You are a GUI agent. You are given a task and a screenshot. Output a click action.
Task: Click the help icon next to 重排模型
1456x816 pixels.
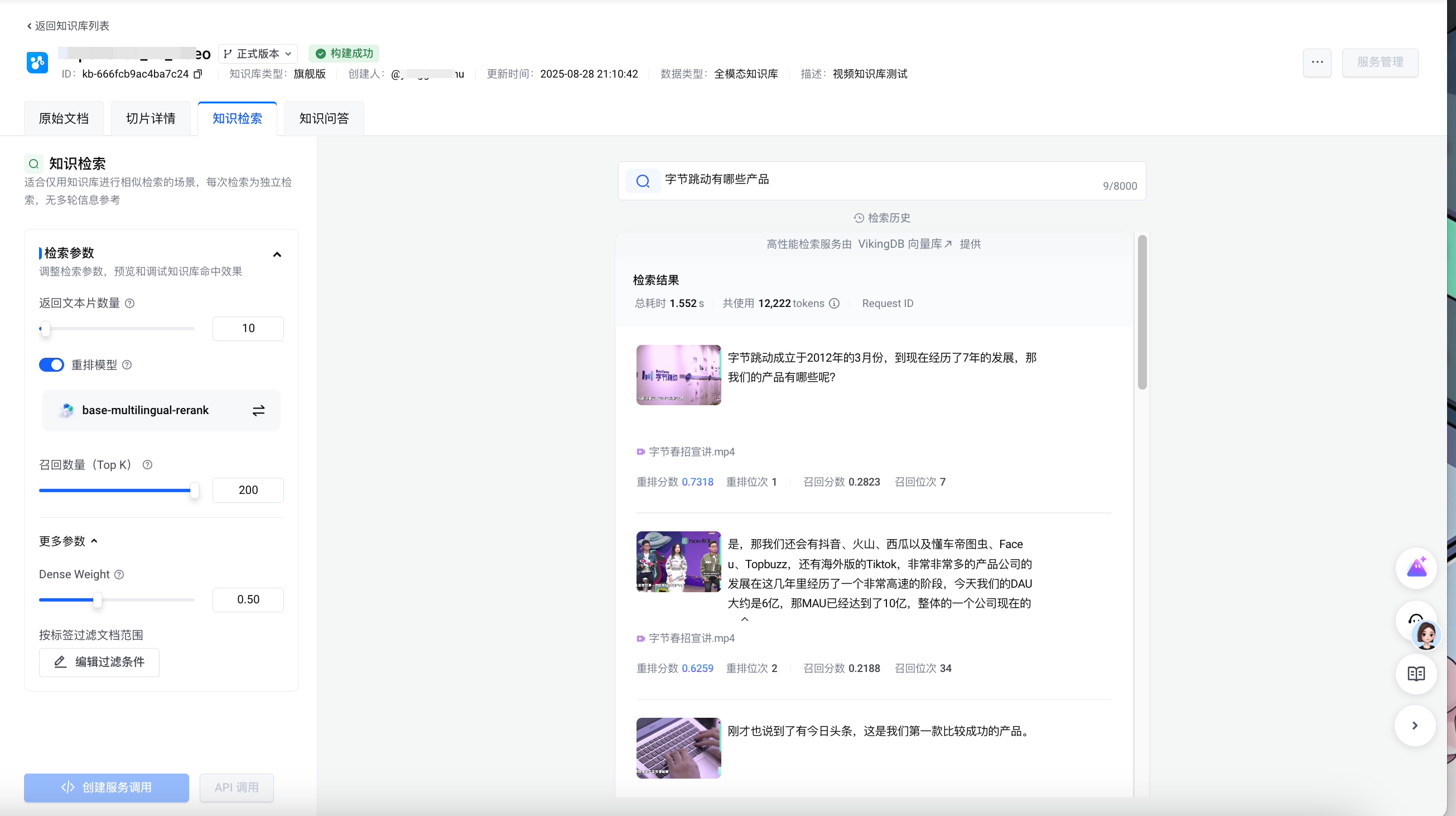point(127,366)
